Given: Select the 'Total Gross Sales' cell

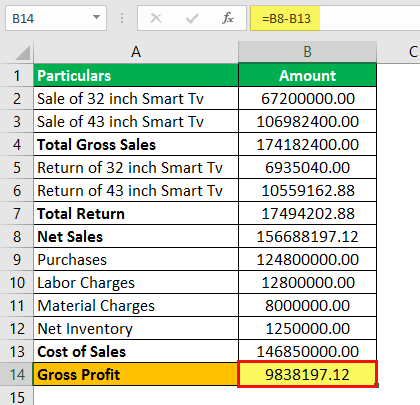Looking at the screenshot, I should click(x=136, y=144).
